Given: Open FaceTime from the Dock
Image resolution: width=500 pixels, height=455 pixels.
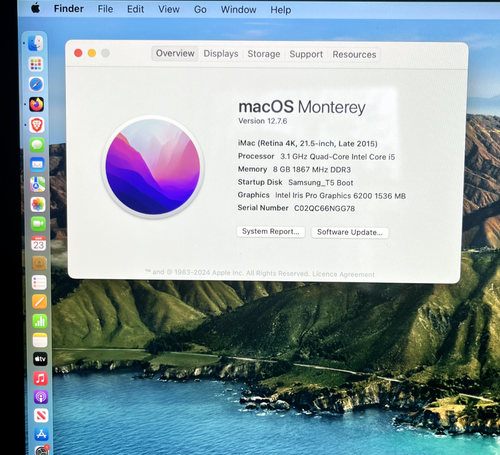Looking at the screenshot, I should [38, 224].
